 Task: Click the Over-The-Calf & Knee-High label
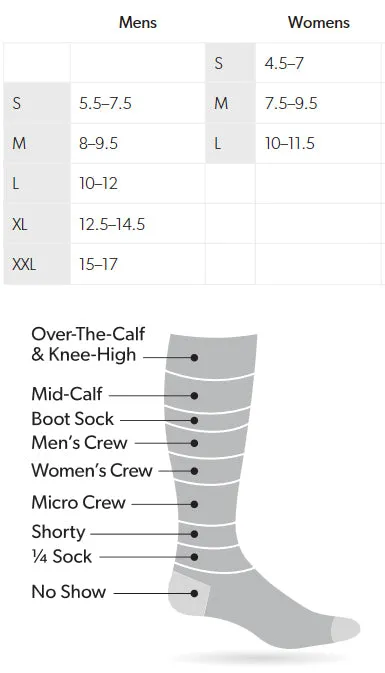coord(88,345)
